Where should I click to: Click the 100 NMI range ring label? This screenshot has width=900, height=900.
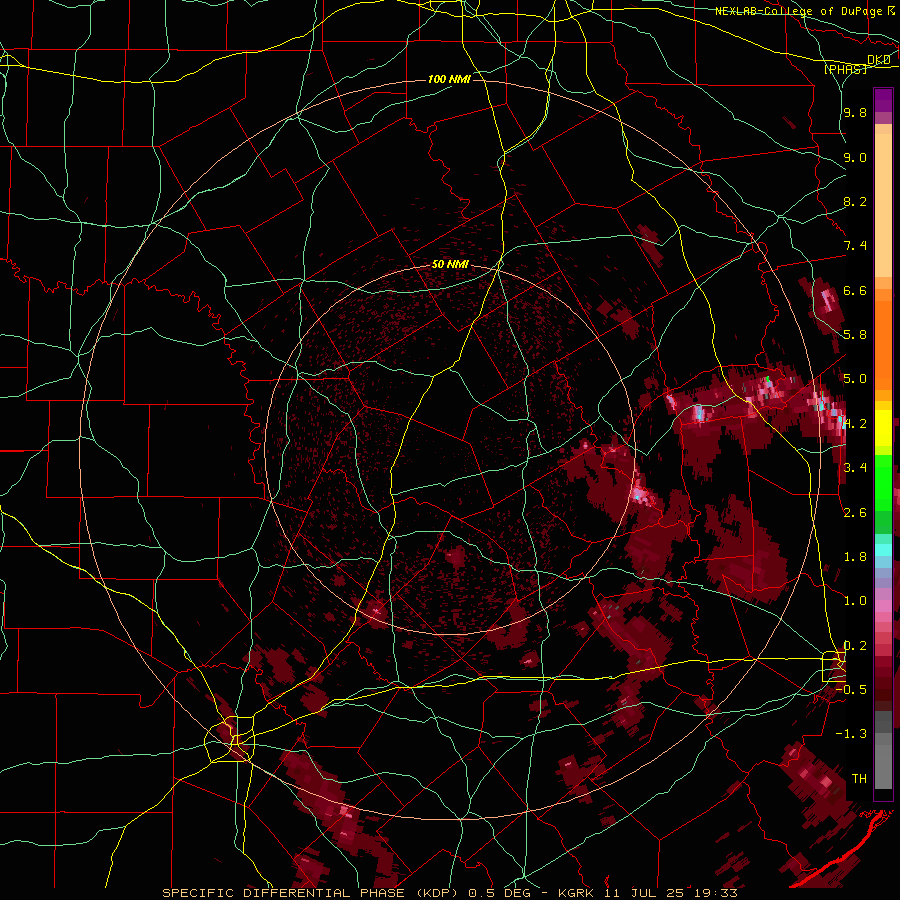click(x=449, y=79)
